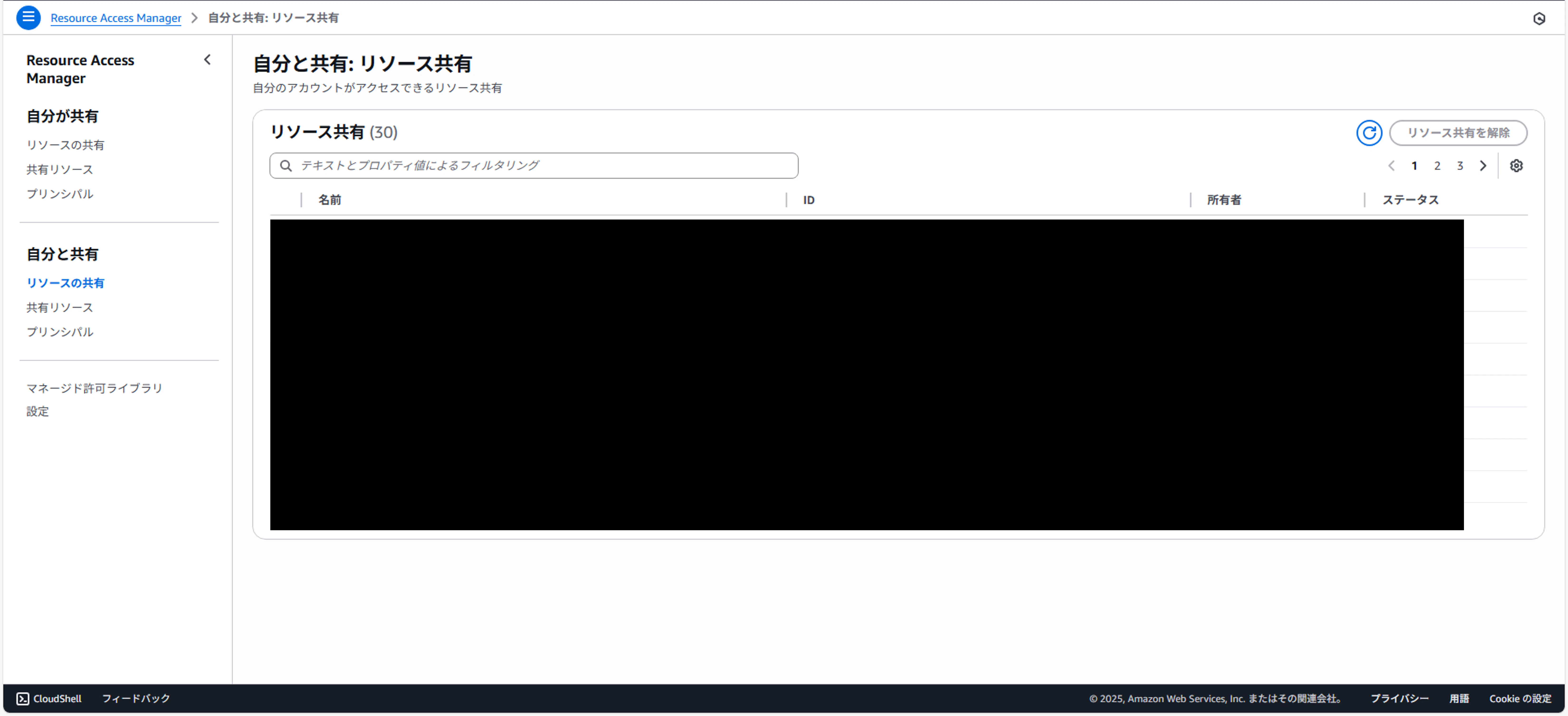The image size is (1568, 716).
Task: Open プリンシパル under 自分が共有
Action: (x=60, y=194)
